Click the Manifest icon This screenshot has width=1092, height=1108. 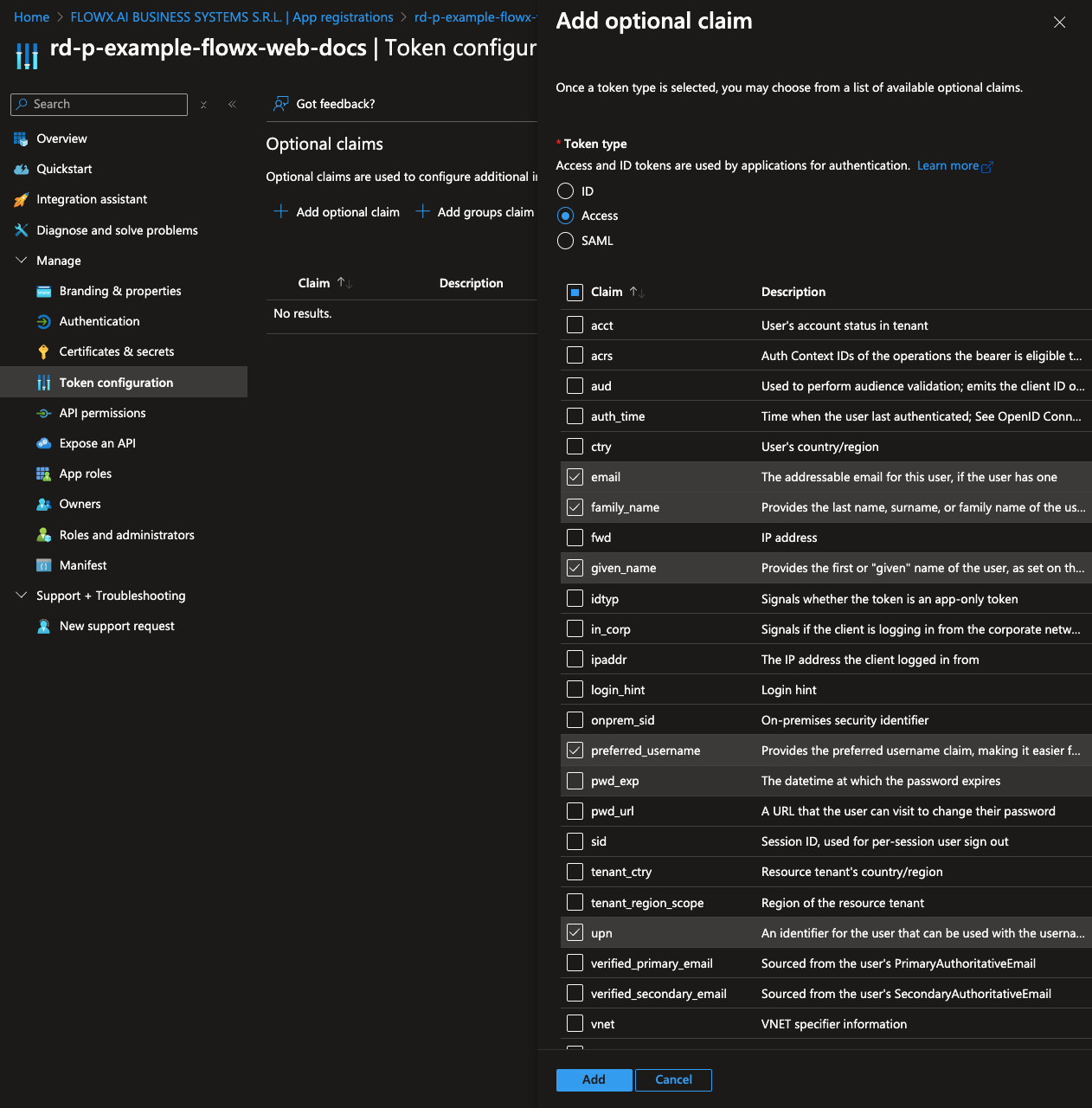tap(43, 565)
